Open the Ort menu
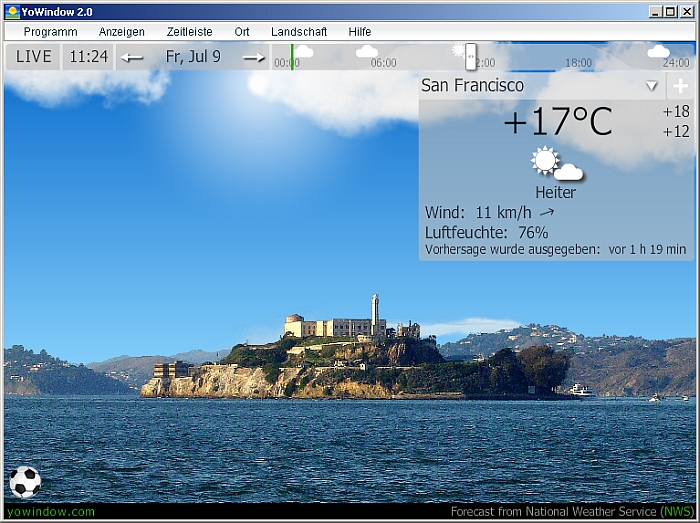Screen dimensions: 700x523 click(242, 32)
